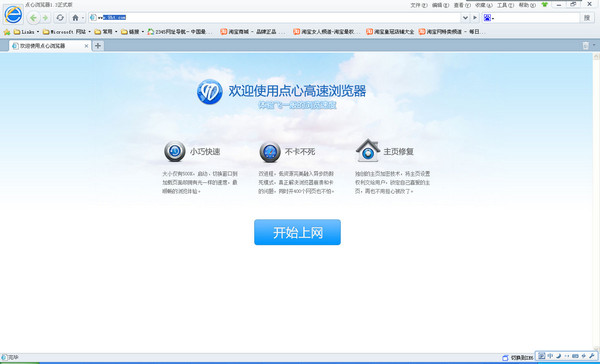The width and height of the screenshot is (600, 364).
Task: Click the 搜 search button
Action: point(587,18)
